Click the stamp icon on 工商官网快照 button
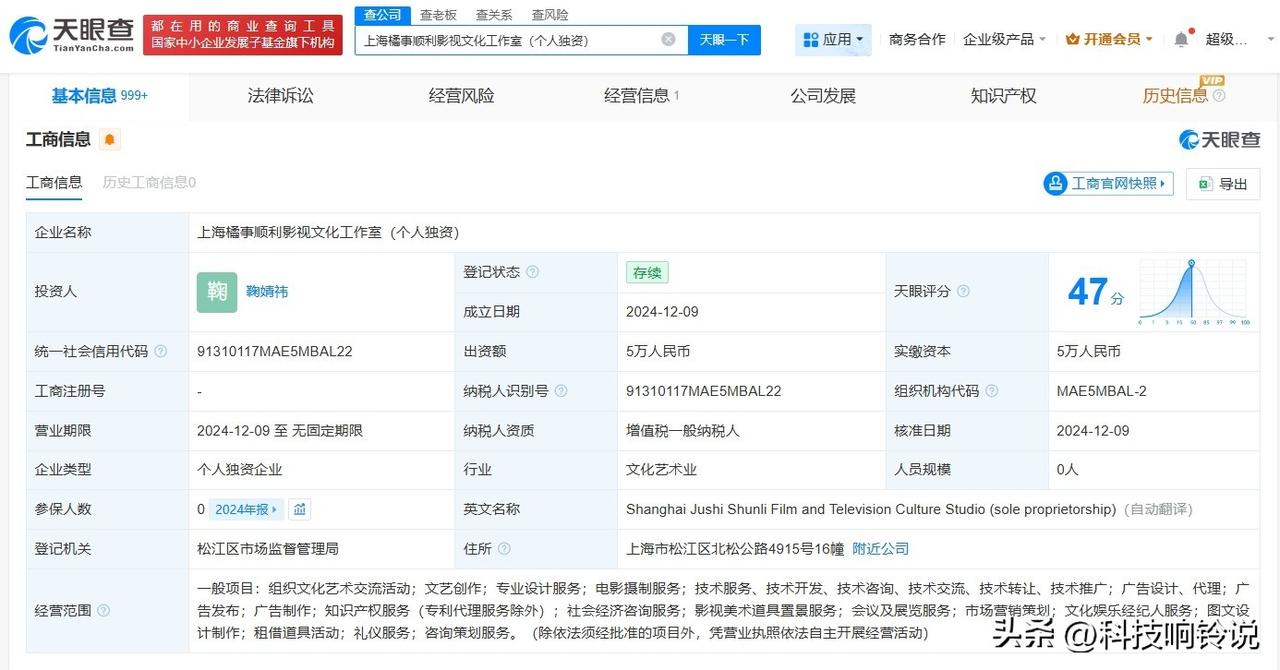The height and width of the screenshot is (670, 1280). (x=1057, y=183)
